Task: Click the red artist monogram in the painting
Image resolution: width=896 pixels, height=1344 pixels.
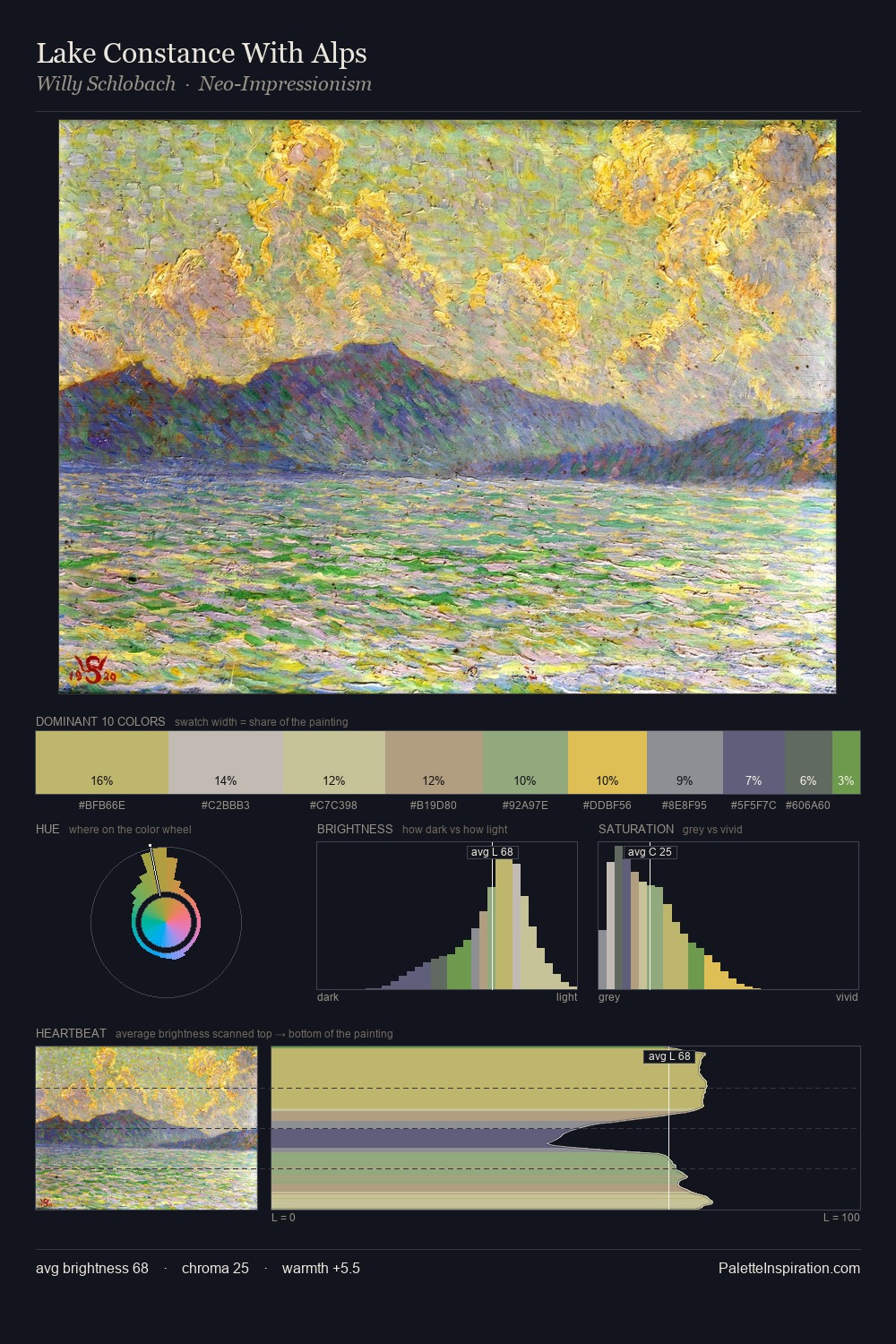Action: click(x=92, y=669)
